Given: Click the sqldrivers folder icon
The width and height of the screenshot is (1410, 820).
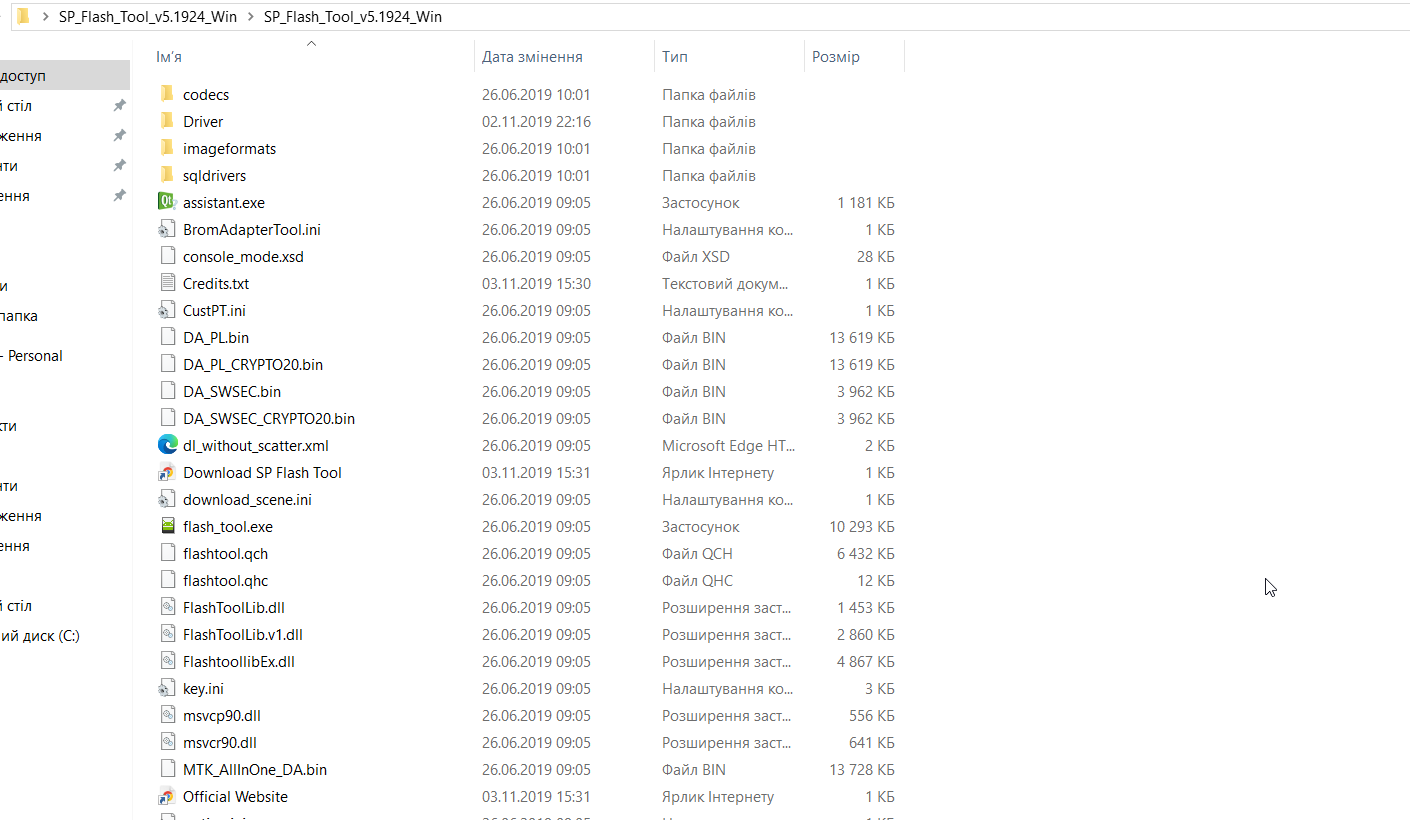Looking at the screenshot, I should pyautogui.click(x=167, y=175).
